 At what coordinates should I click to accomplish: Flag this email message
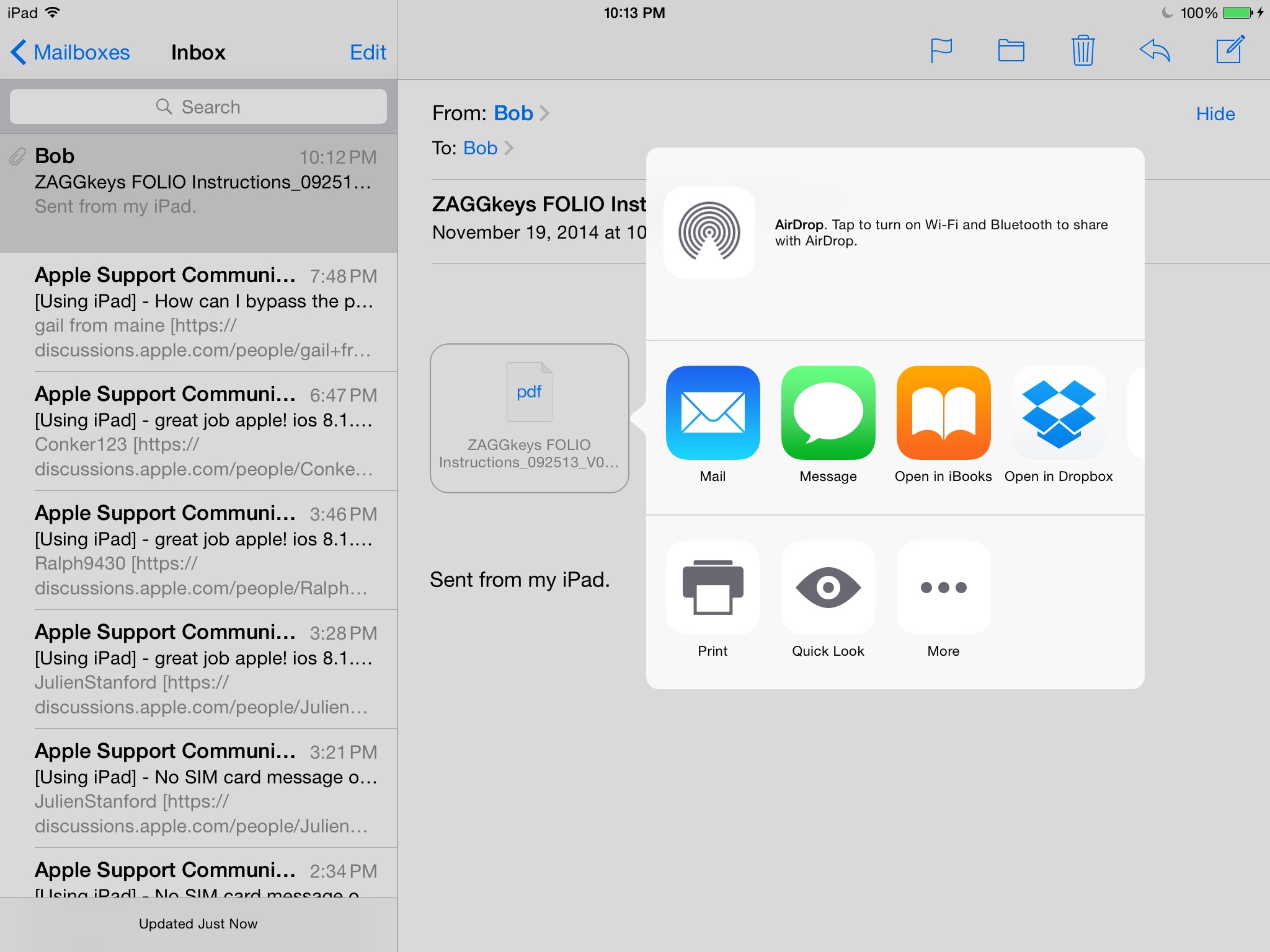click(x=941, y=51)
